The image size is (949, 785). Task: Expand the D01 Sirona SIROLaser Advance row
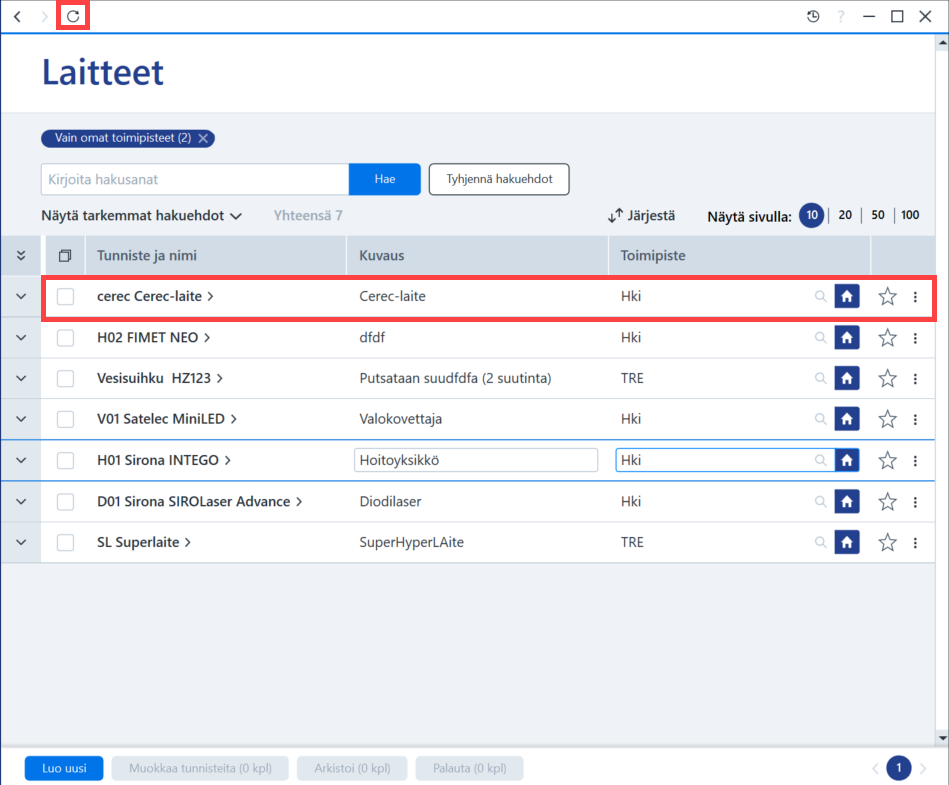click(x=21, y=502)
